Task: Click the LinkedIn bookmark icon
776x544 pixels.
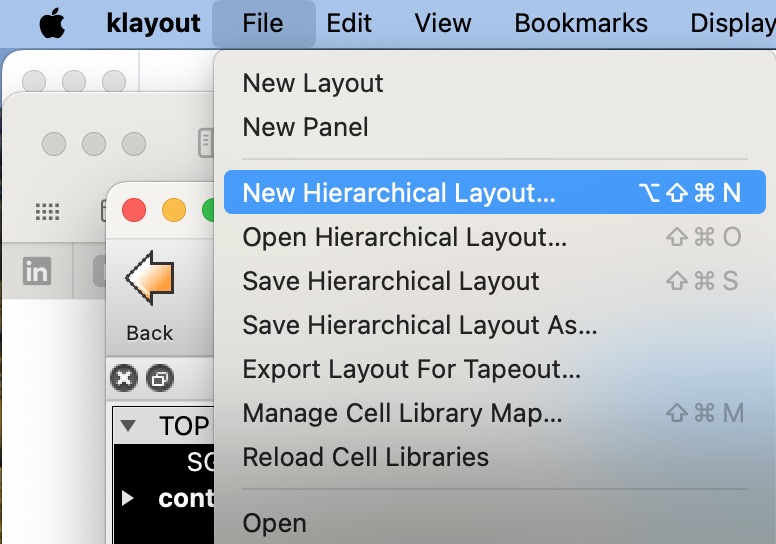Action: click(x=37, y=271)
